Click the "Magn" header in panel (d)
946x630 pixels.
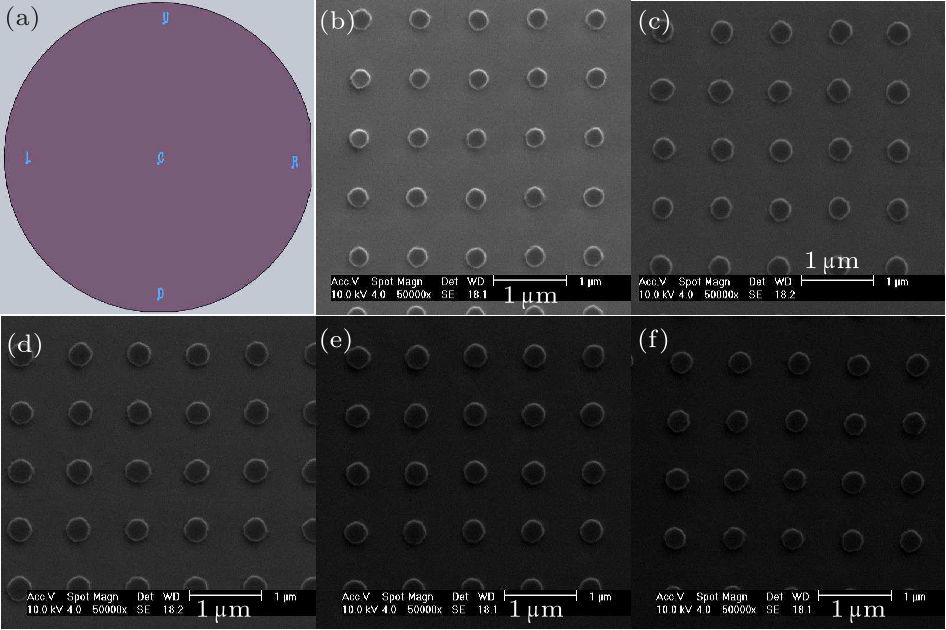point(106,597)
